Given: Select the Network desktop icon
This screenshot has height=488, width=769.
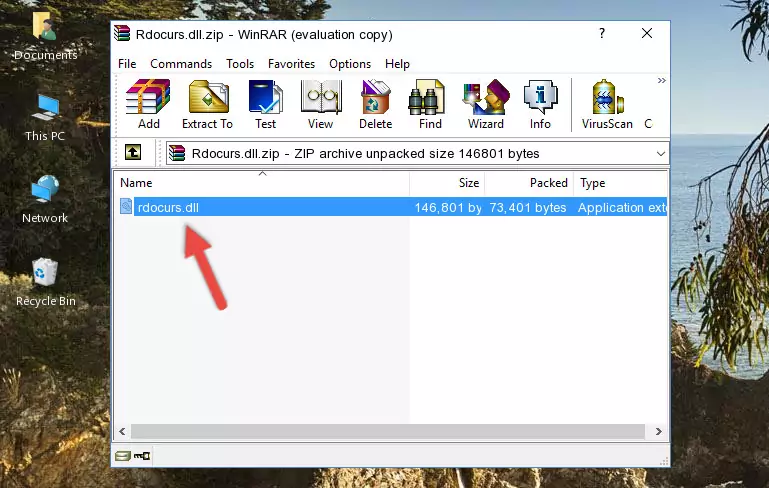Looking at the screenshot, I should (45, 200).
